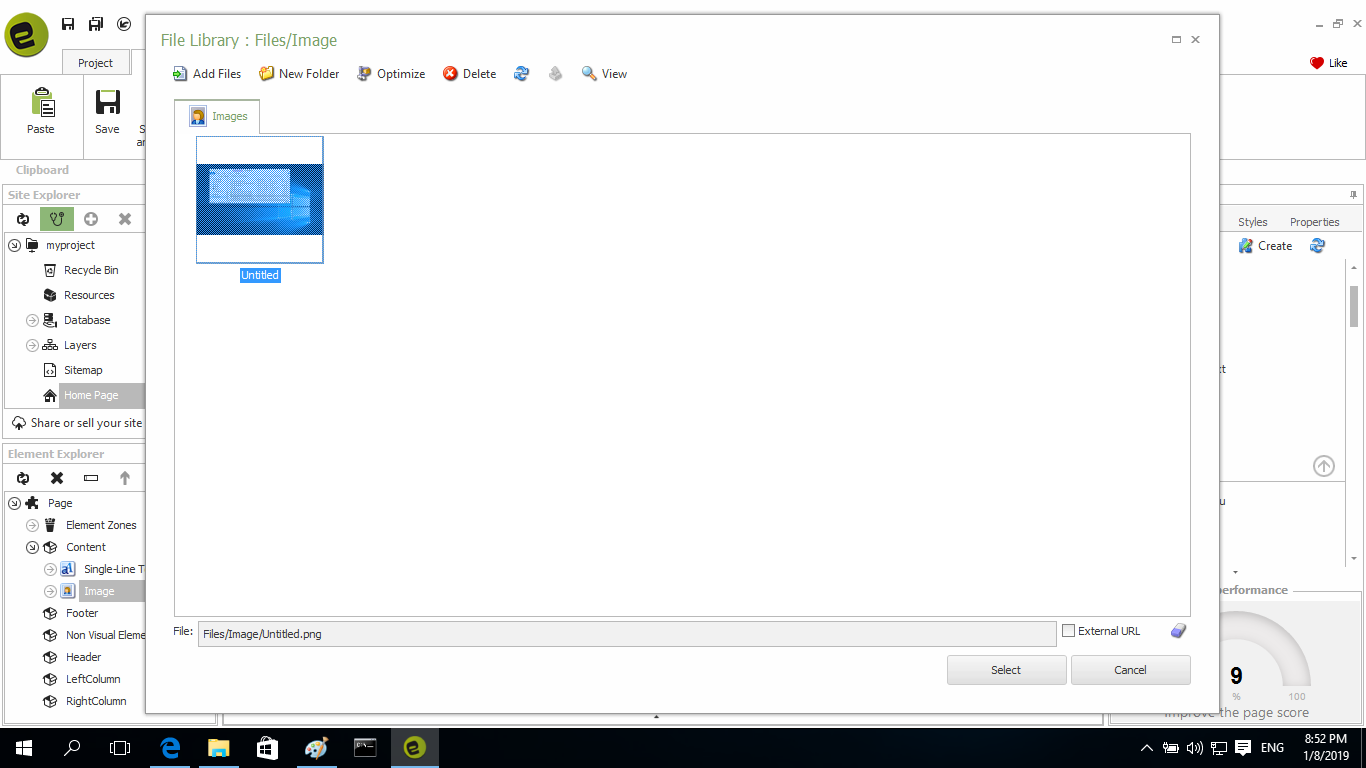Select the Untitled image thumbnail
The width and height of the screenshot is (1366, 768).
259,200
